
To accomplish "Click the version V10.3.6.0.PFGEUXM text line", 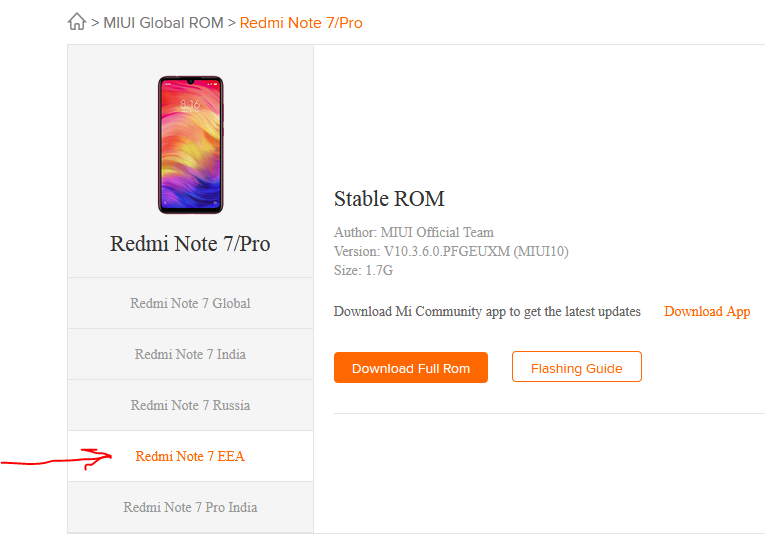I will [451, 251].
